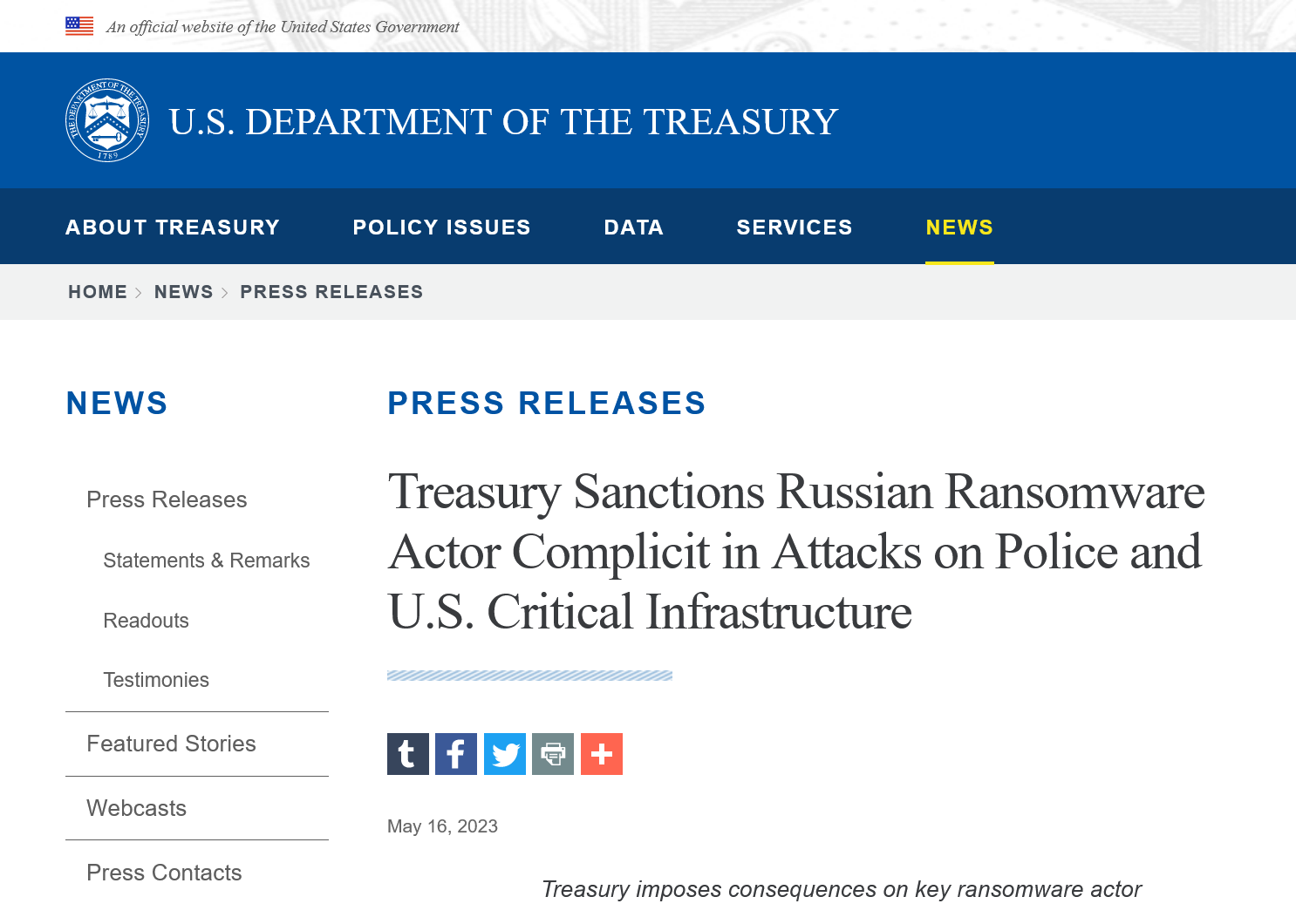Share article on Twitter

[505, 754]
